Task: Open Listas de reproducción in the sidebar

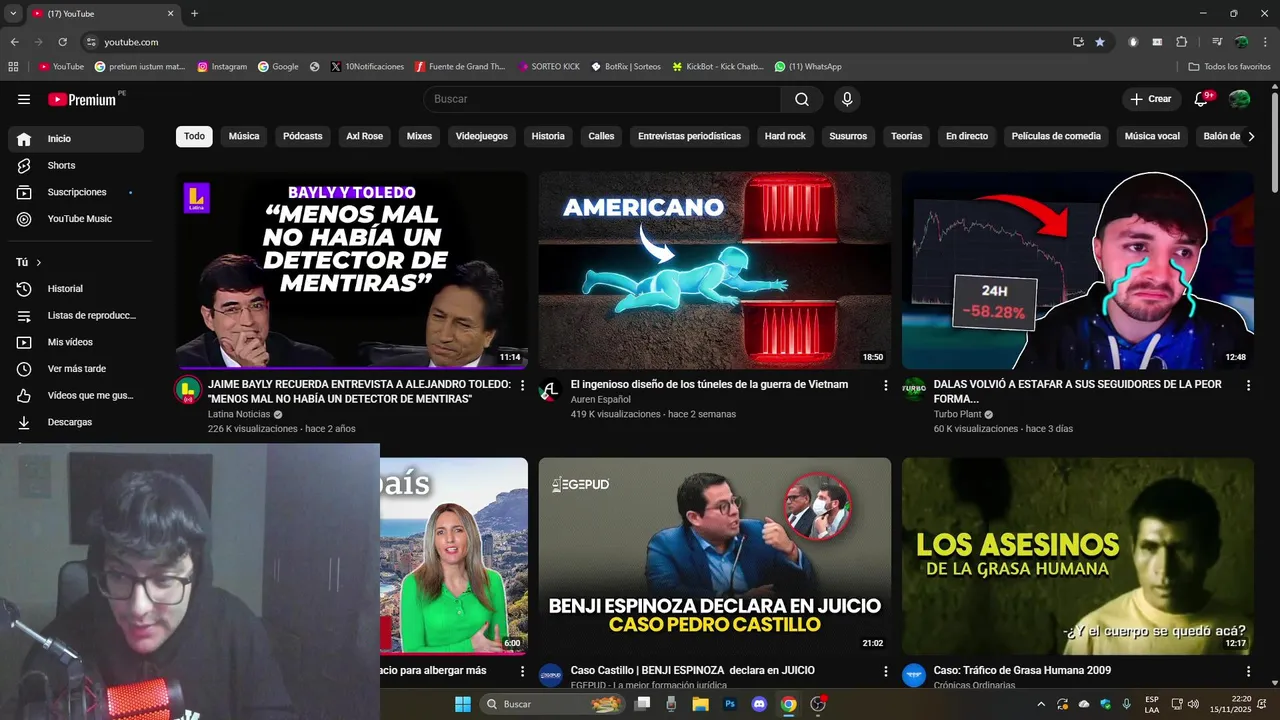Action: click(76, 315)
